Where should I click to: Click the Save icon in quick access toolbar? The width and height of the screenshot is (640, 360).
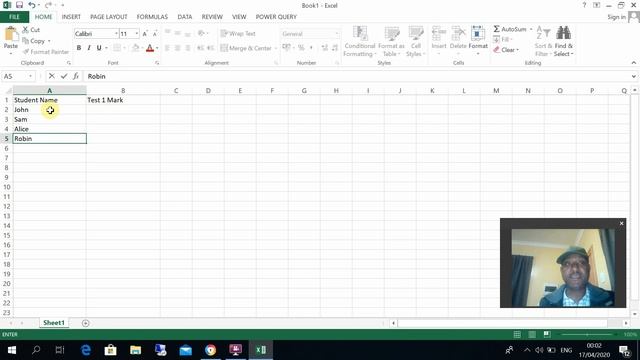(x=19, y=5)
